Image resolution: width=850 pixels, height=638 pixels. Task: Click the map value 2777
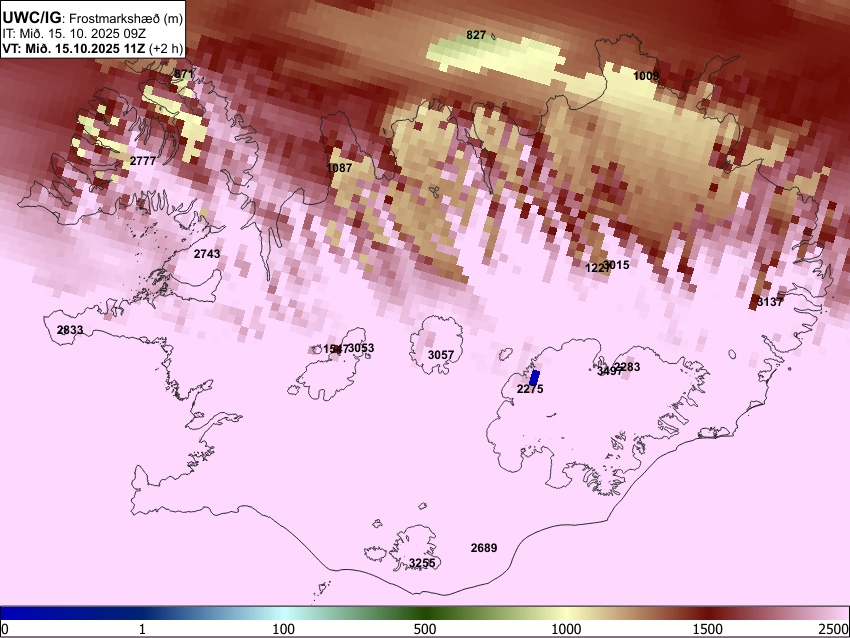[143, 161]
